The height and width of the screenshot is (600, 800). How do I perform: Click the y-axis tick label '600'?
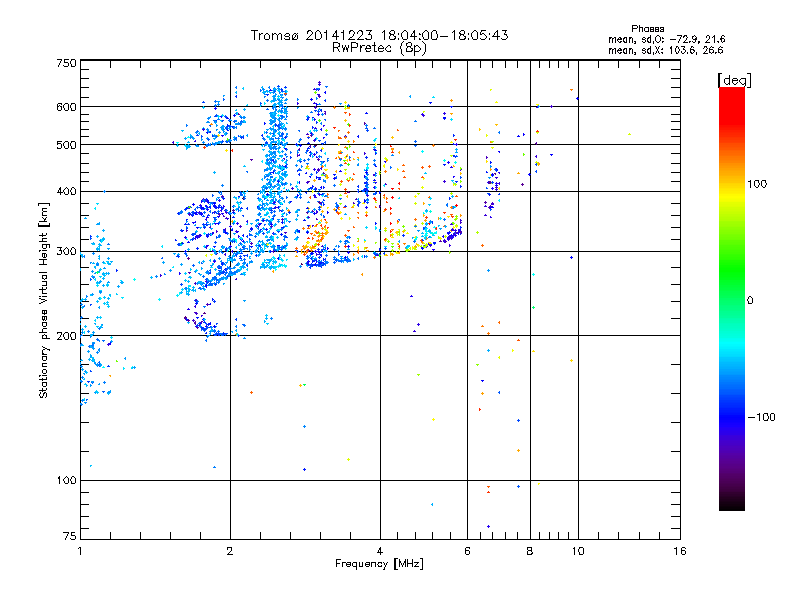point(66,107)
